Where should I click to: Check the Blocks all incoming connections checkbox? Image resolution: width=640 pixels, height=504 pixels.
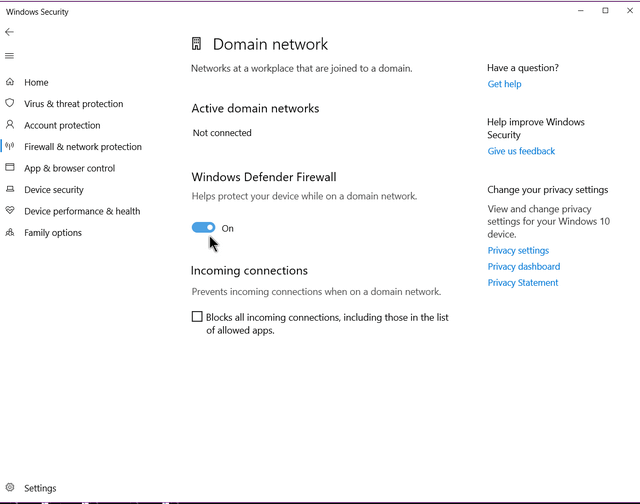click(197, 317)
